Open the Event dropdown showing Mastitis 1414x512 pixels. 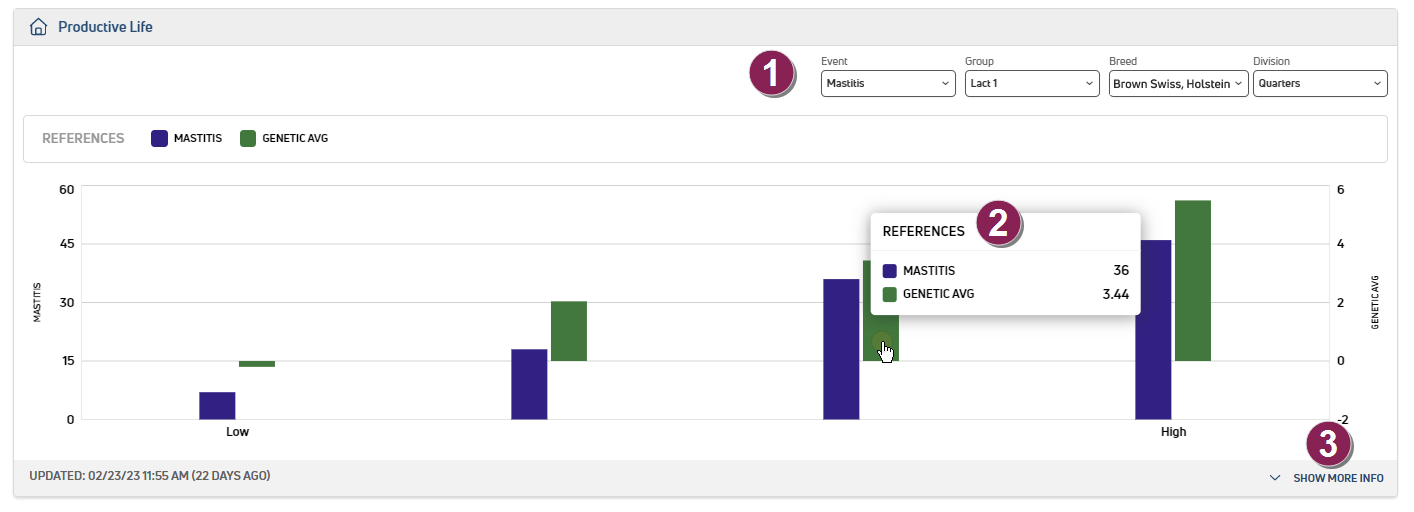(887, 84)
